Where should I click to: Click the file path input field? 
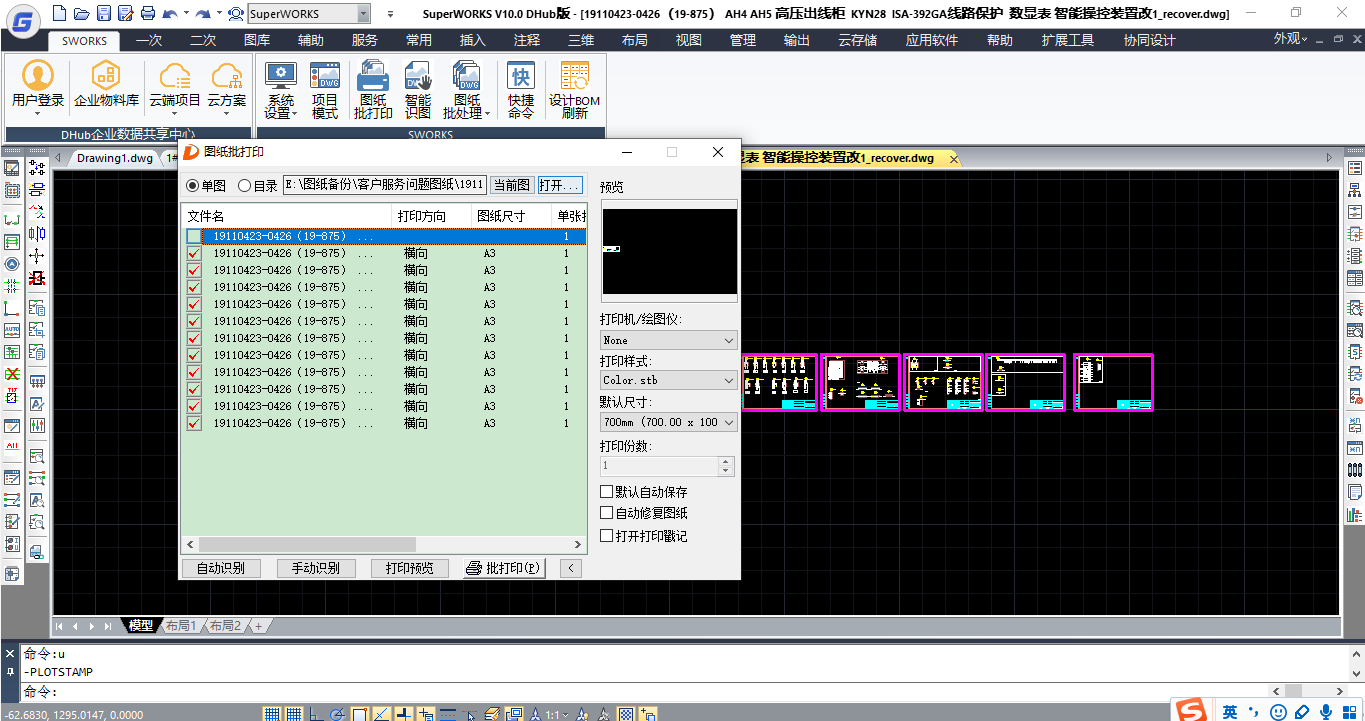point(385,185)
